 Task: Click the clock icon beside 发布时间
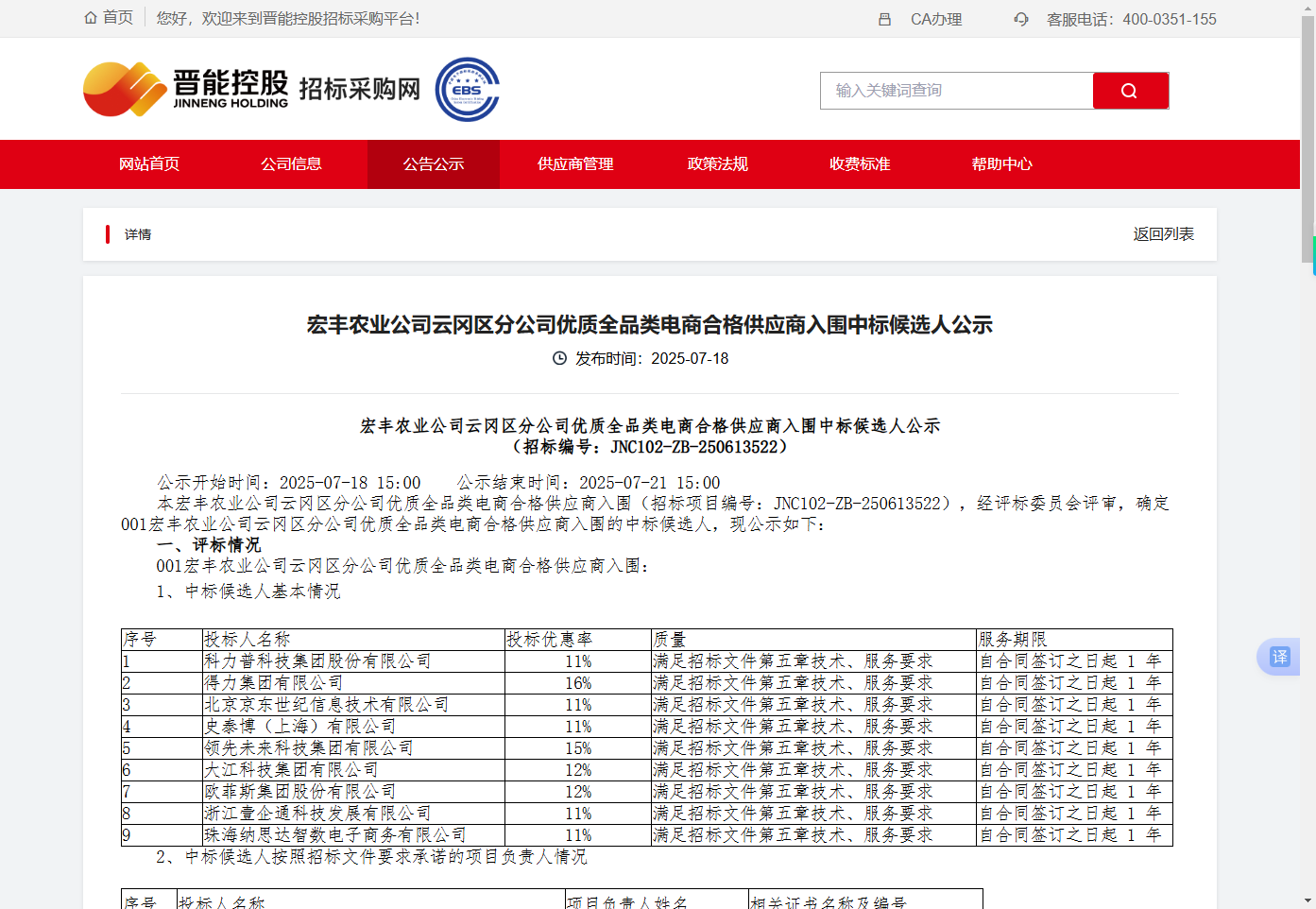559,358
